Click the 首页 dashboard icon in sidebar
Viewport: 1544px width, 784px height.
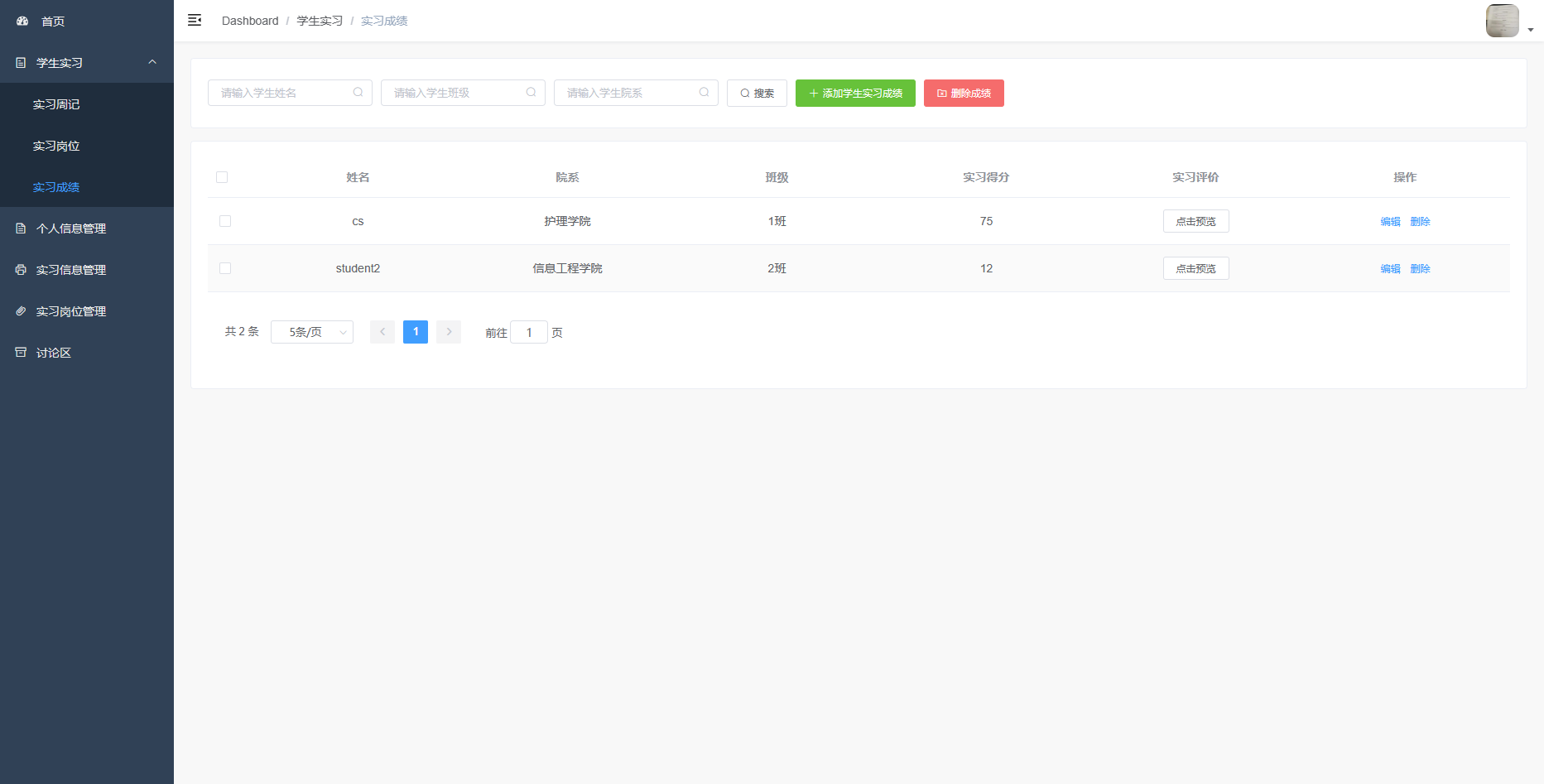[x=22, y=22]
